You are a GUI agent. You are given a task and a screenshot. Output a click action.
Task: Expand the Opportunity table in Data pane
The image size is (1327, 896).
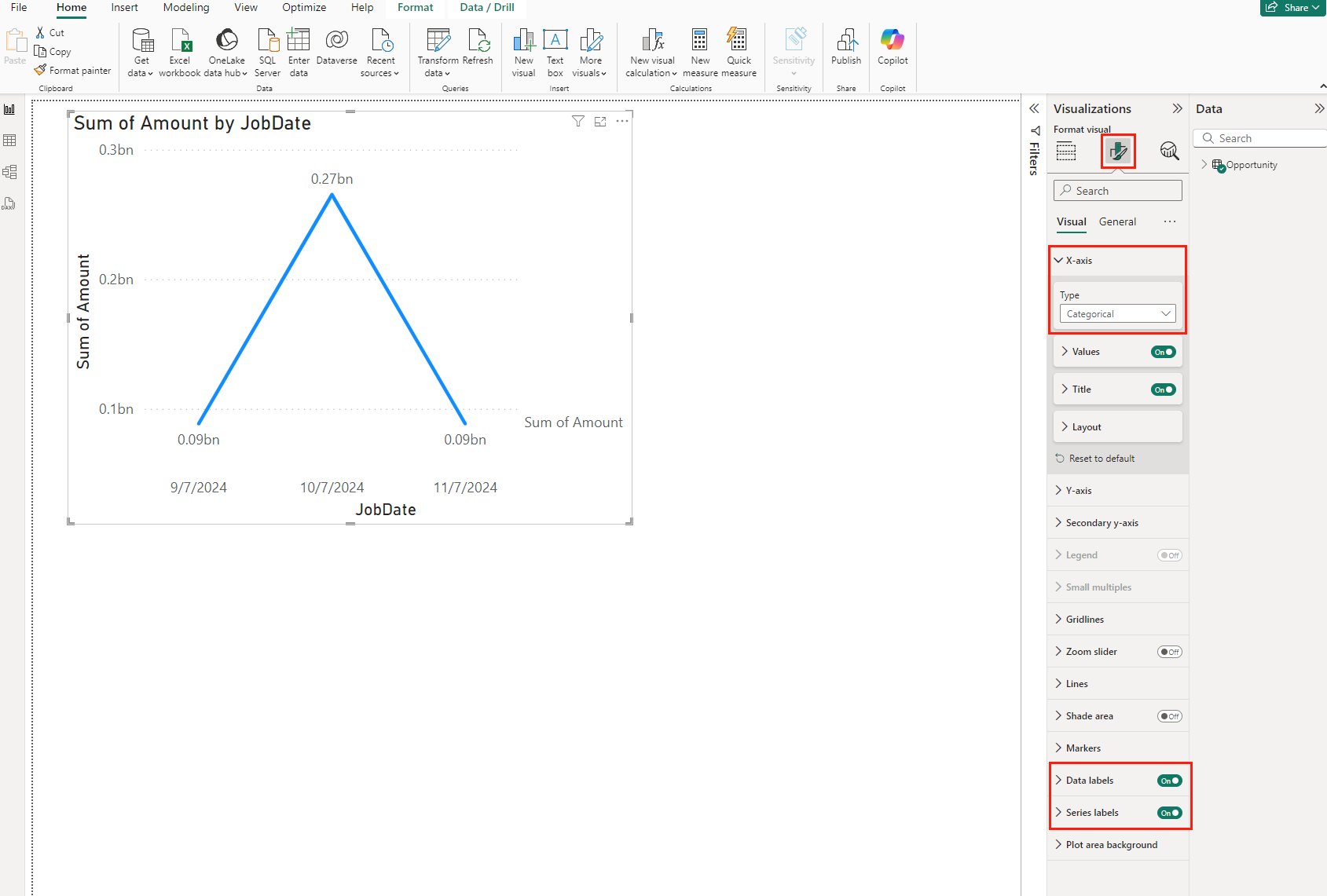point(1204,164)
